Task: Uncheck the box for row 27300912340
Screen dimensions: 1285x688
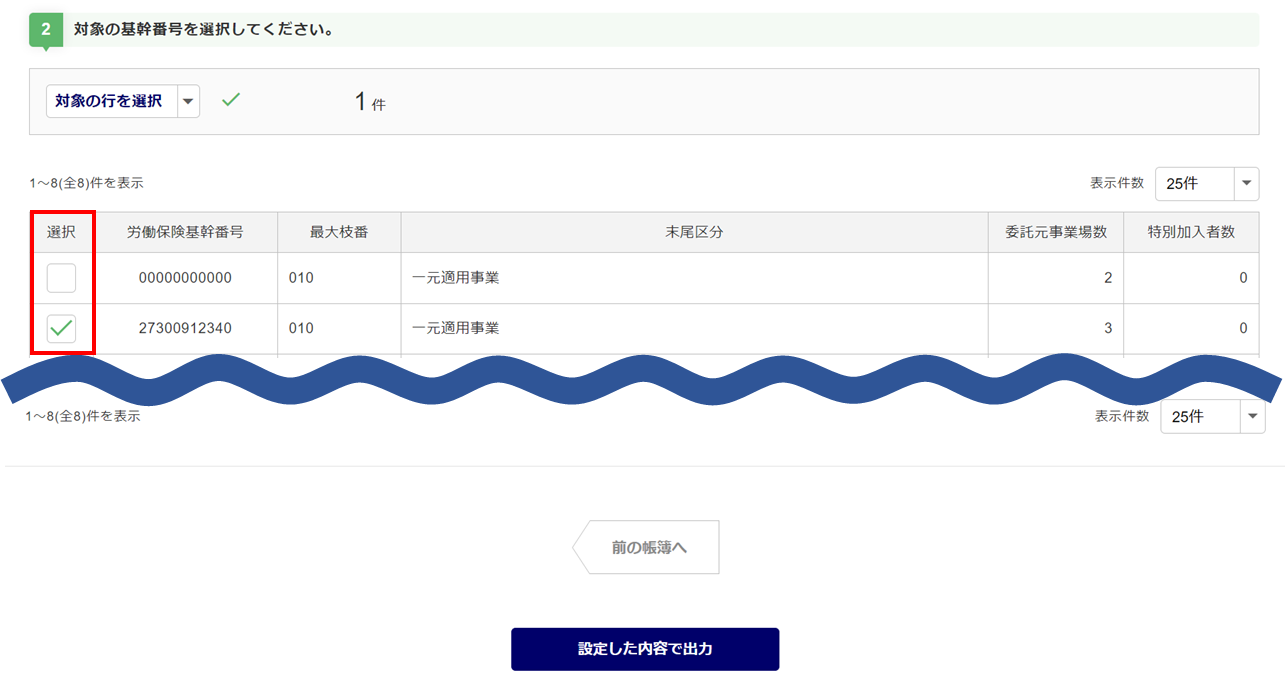Action: point(61,328)
